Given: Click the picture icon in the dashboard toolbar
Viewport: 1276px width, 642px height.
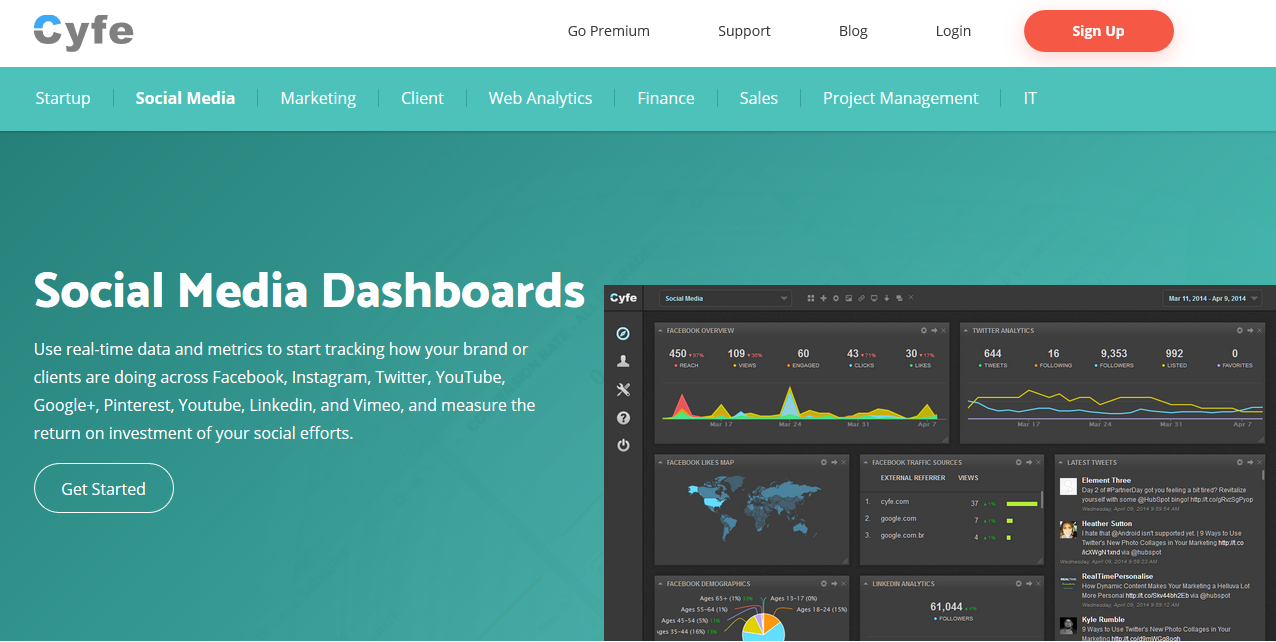Looking at the screenshot, I should coord(849,298).
